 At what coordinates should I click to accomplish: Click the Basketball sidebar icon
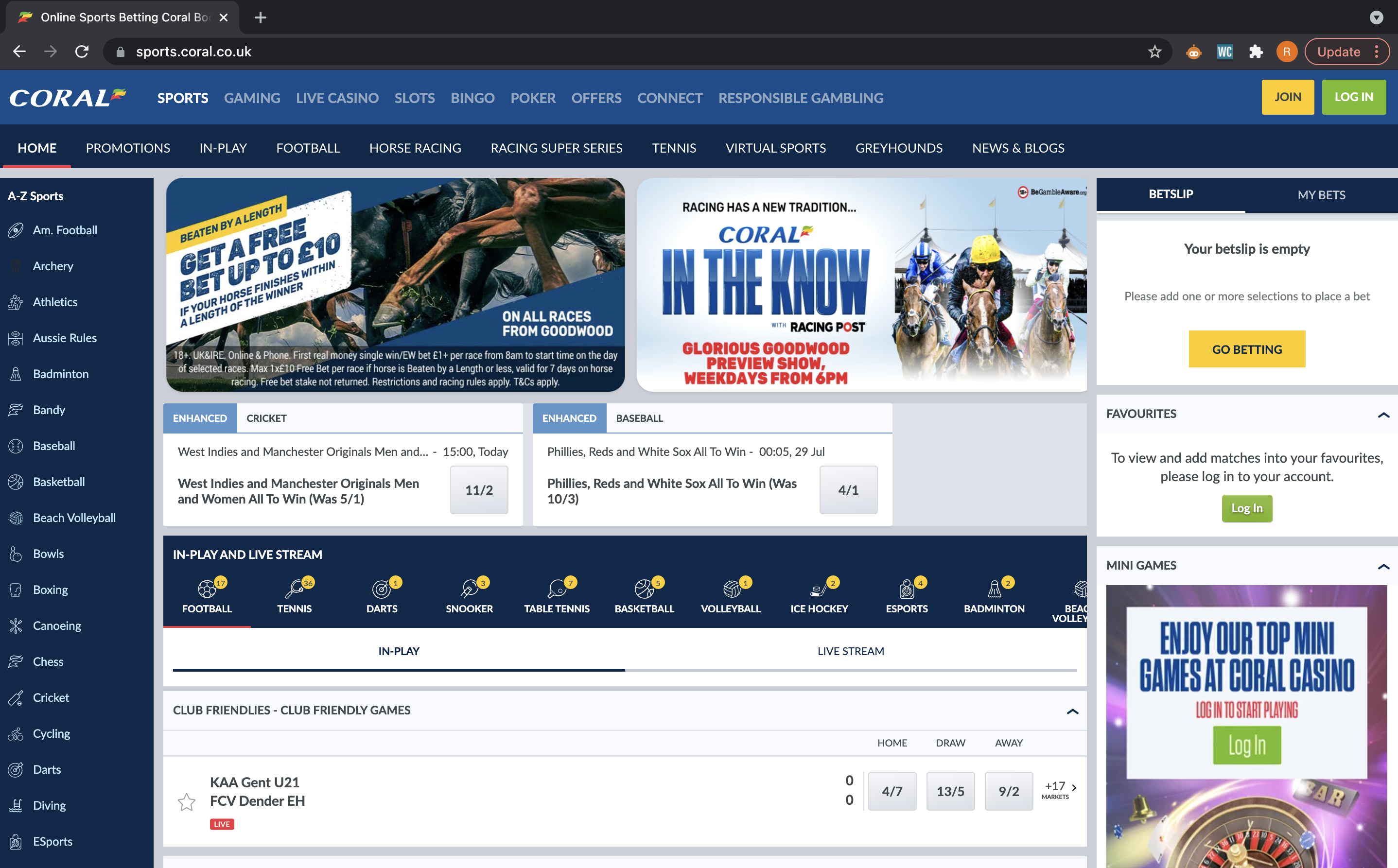click(16, 482)
